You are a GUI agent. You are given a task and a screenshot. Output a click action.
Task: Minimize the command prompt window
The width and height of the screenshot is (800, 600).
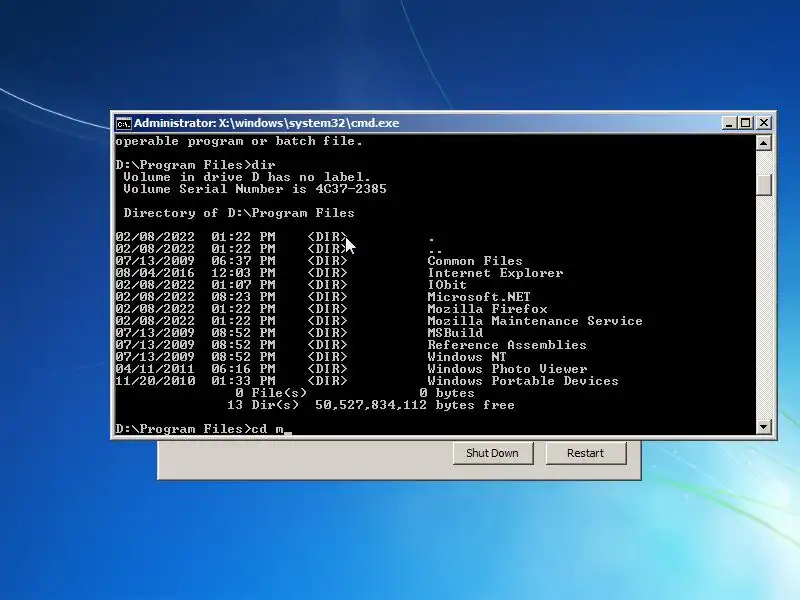coord(730,123)
